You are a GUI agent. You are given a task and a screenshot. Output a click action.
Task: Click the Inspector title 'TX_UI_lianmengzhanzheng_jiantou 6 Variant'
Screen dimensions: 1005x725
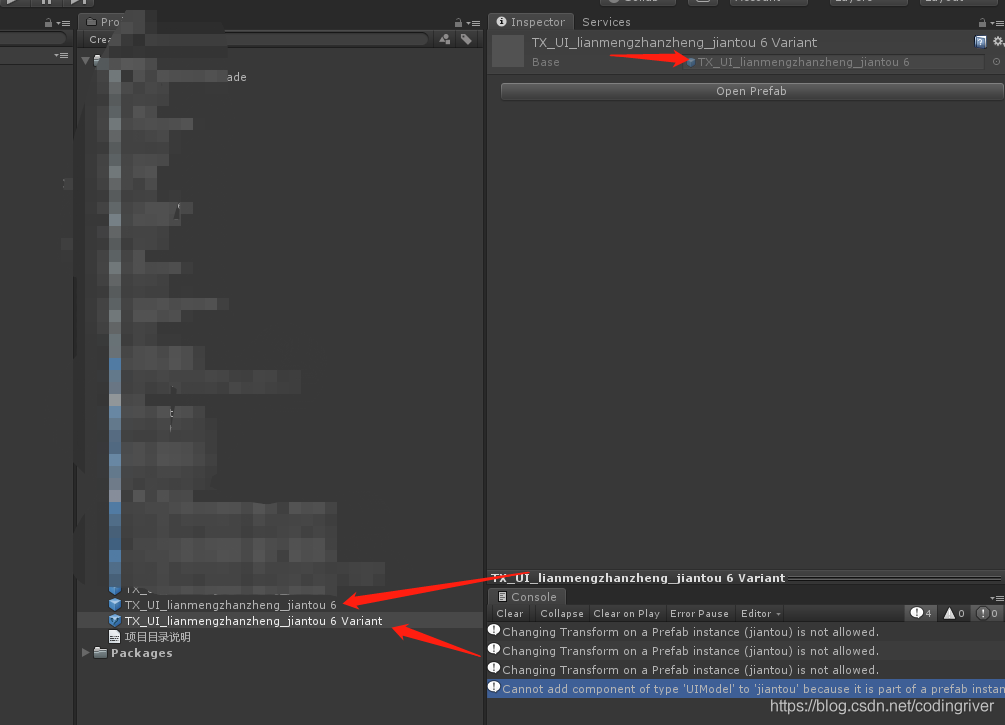point(674,42)
